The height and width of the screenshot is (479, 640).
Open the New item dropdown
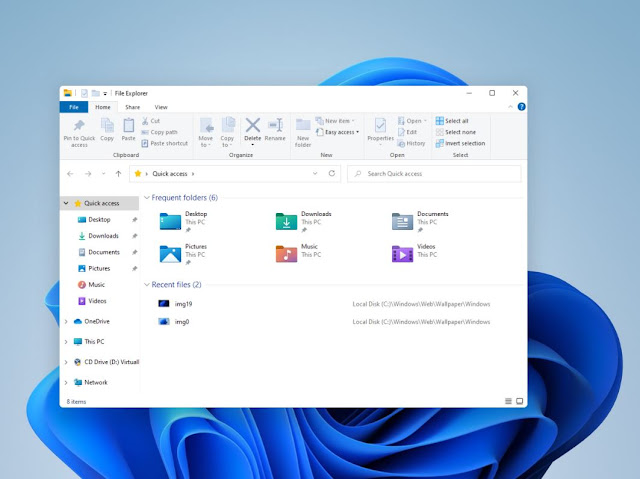click(335, 121)
